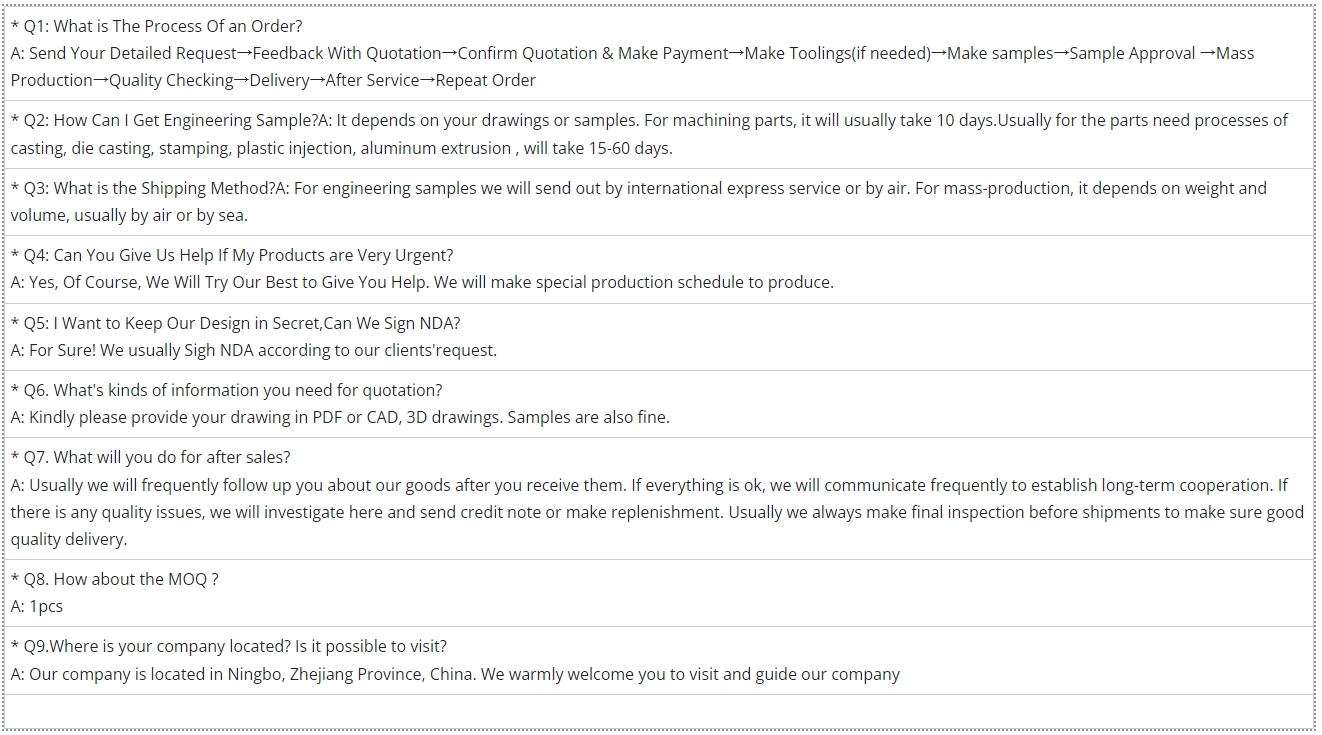The width and height of the screenshot is (1322, 735).
Task: Click the answer mentioning Ningbo, Zhejiang Province
Action: 455,674
